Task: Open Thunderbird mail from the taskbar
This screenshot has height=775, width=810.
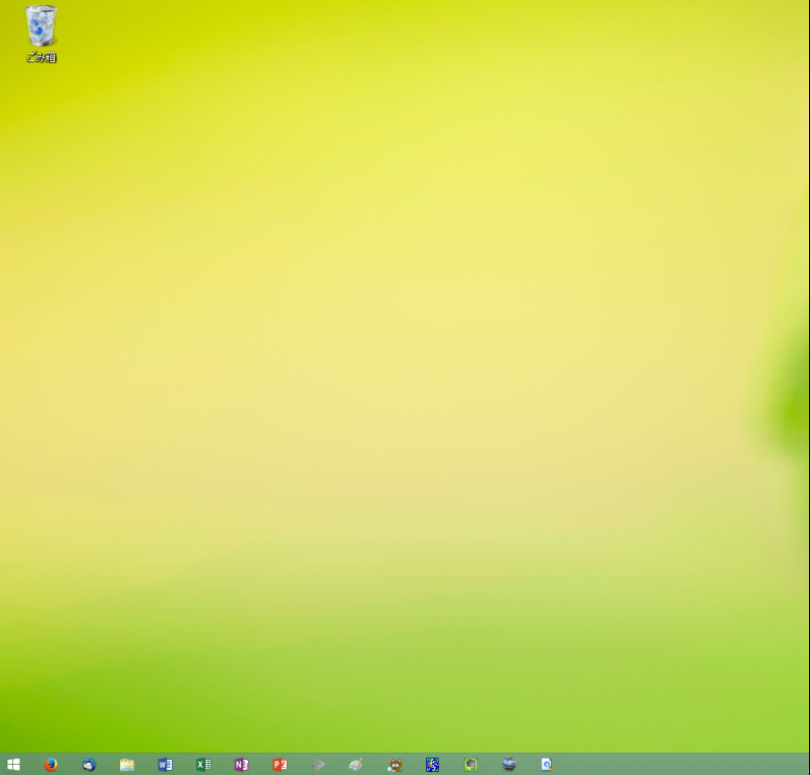Action: [89, 765]
